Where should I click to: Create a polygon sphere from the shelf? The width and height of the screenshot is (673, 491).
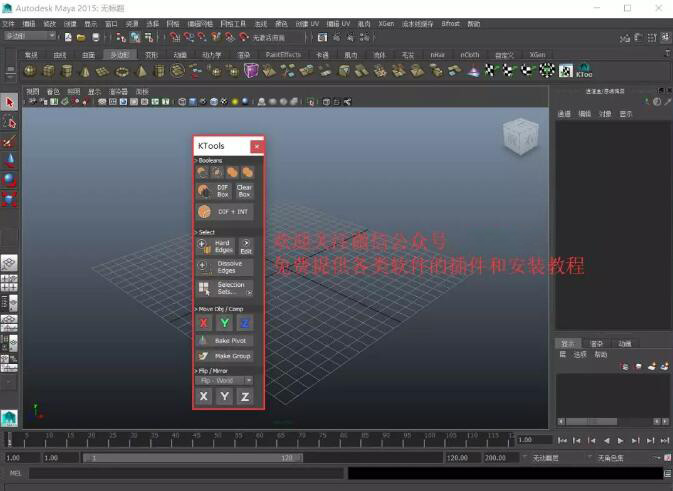point(30,71)
